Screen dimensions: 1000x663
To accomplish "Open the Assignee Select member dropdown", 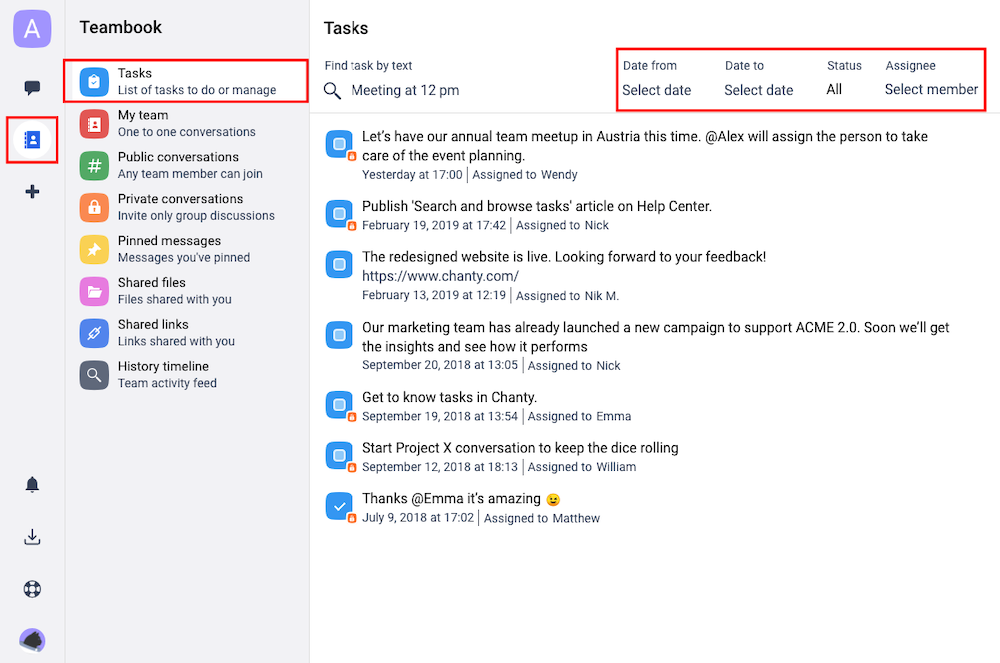I will point(931,89).
